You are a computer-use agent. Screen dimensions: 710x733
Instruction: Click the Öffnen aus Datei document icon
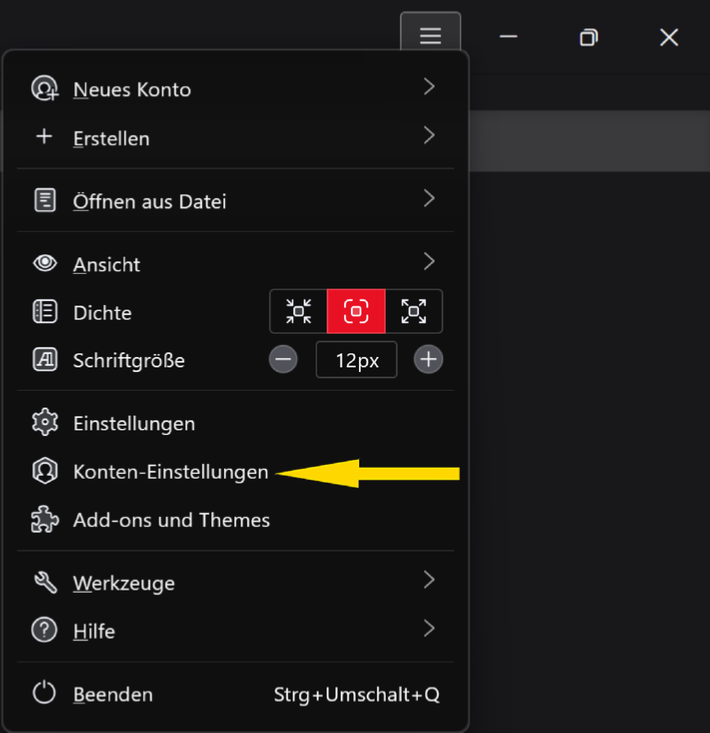pos(45,201)
